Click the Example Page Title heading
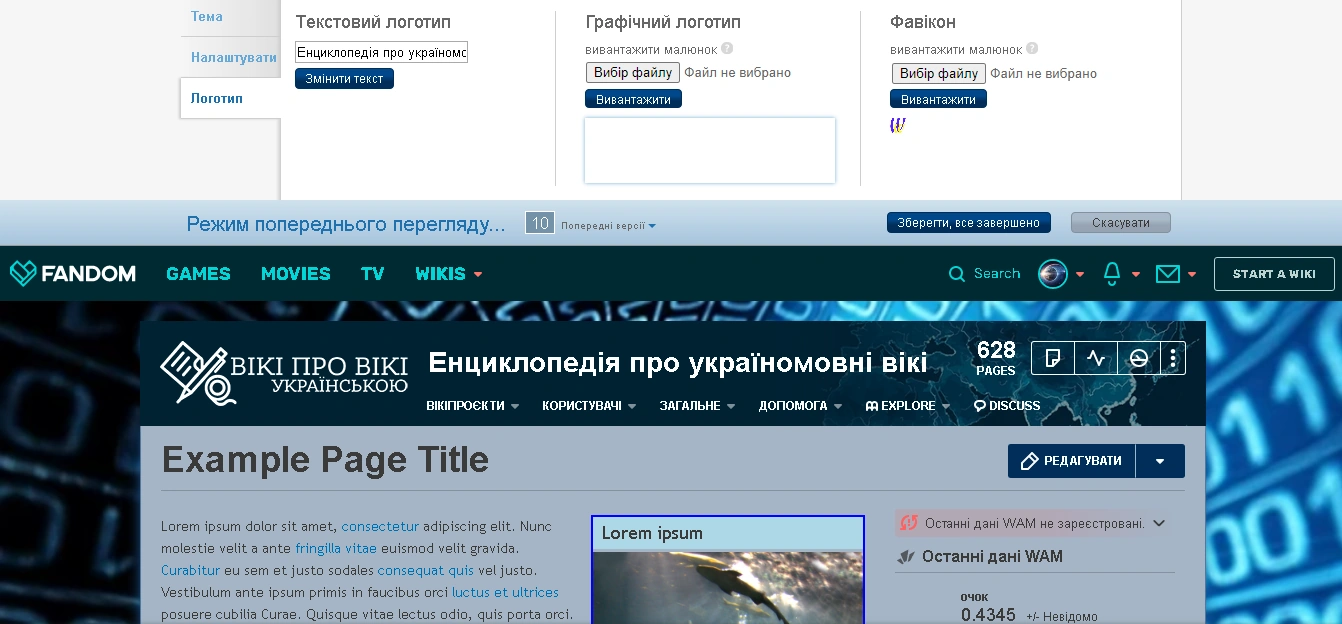 [325, 460]
